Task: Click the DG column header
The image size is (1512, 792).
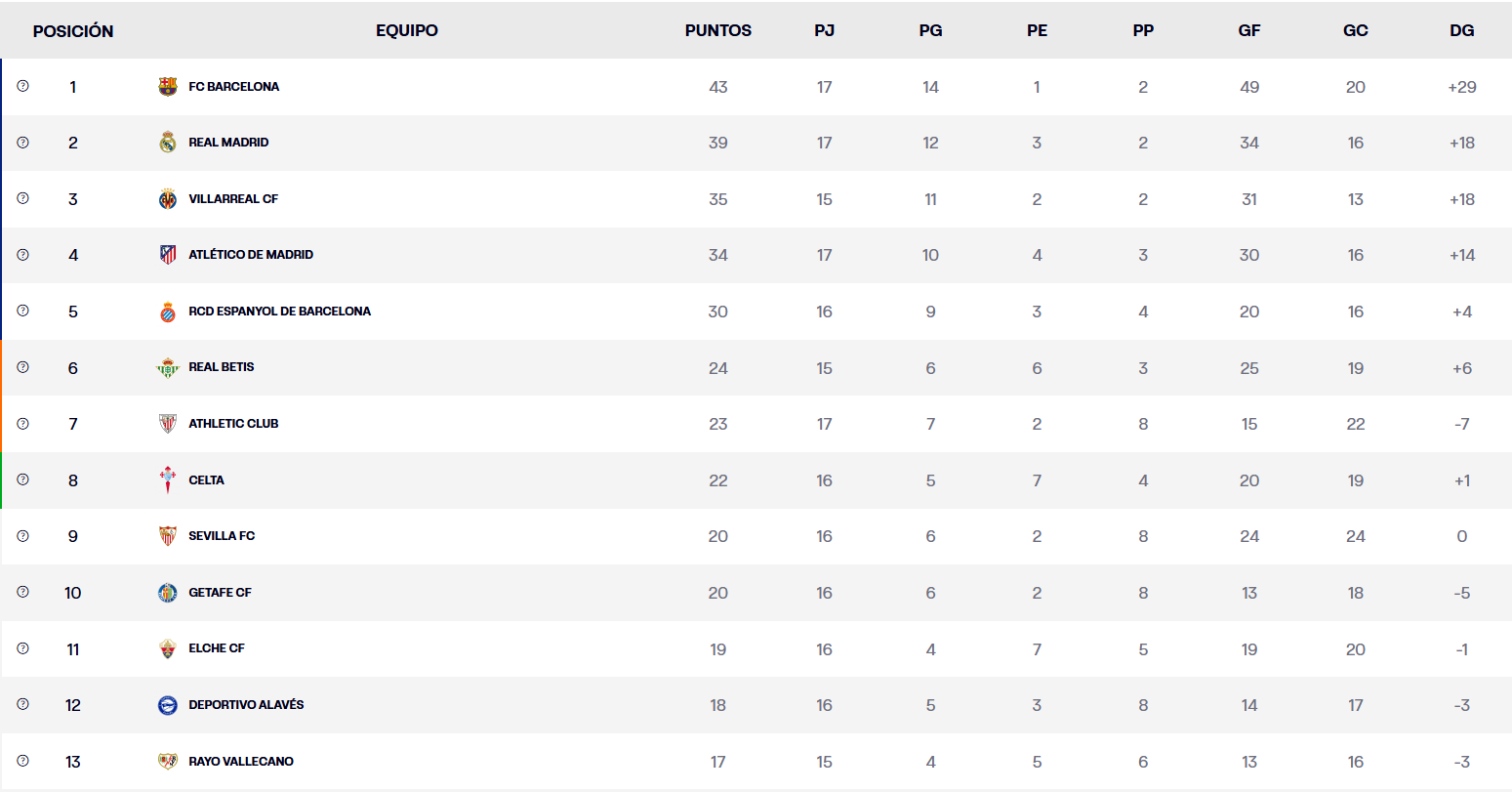Action: pyautogui.click(x=1461, y=30)
